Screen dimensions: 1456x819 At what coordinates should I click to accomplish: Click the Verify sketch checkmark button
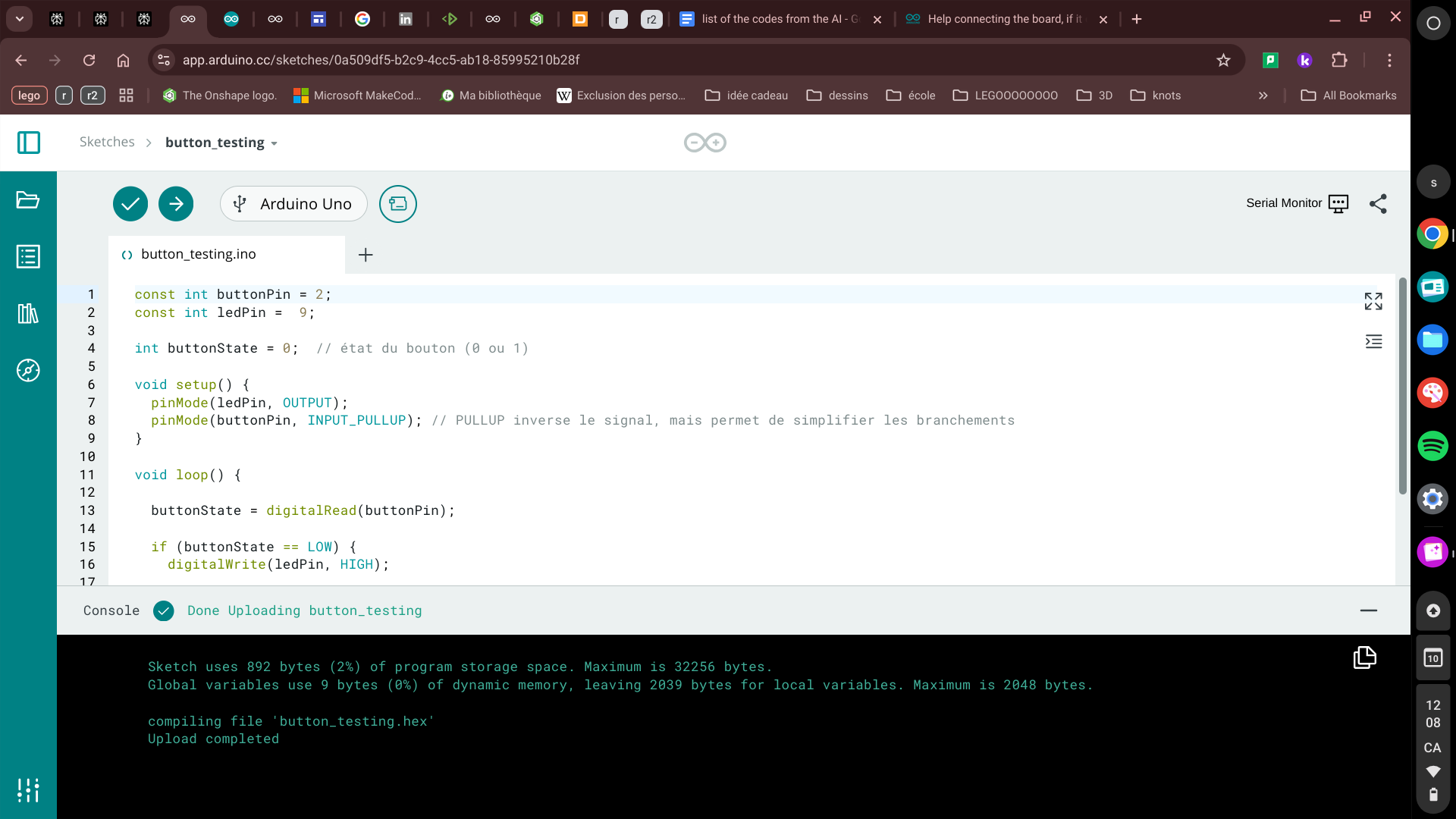pos(130,204)
